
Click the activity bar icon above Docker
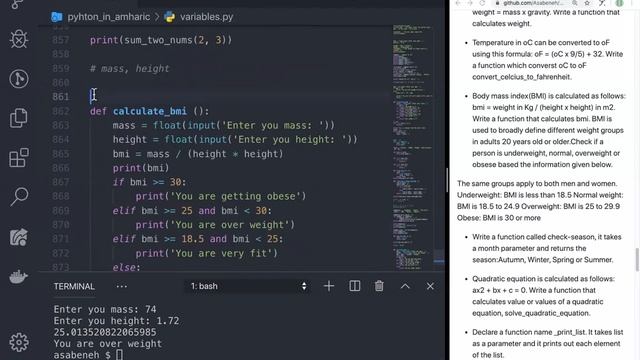19,237
